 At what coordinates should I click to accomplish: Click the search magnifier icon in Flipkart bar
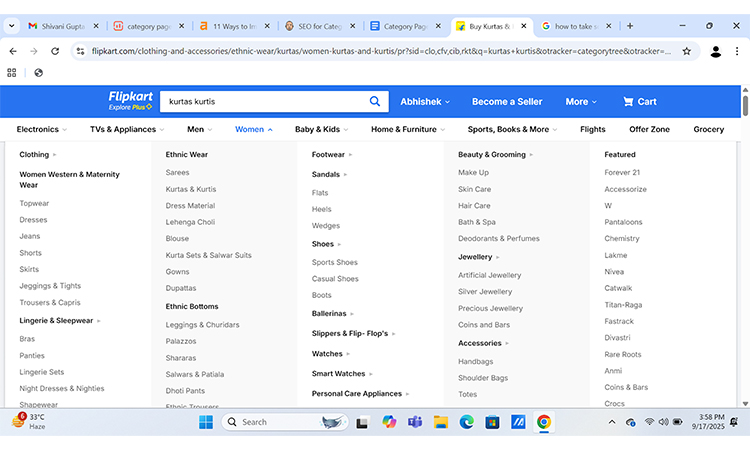(375, 101)
